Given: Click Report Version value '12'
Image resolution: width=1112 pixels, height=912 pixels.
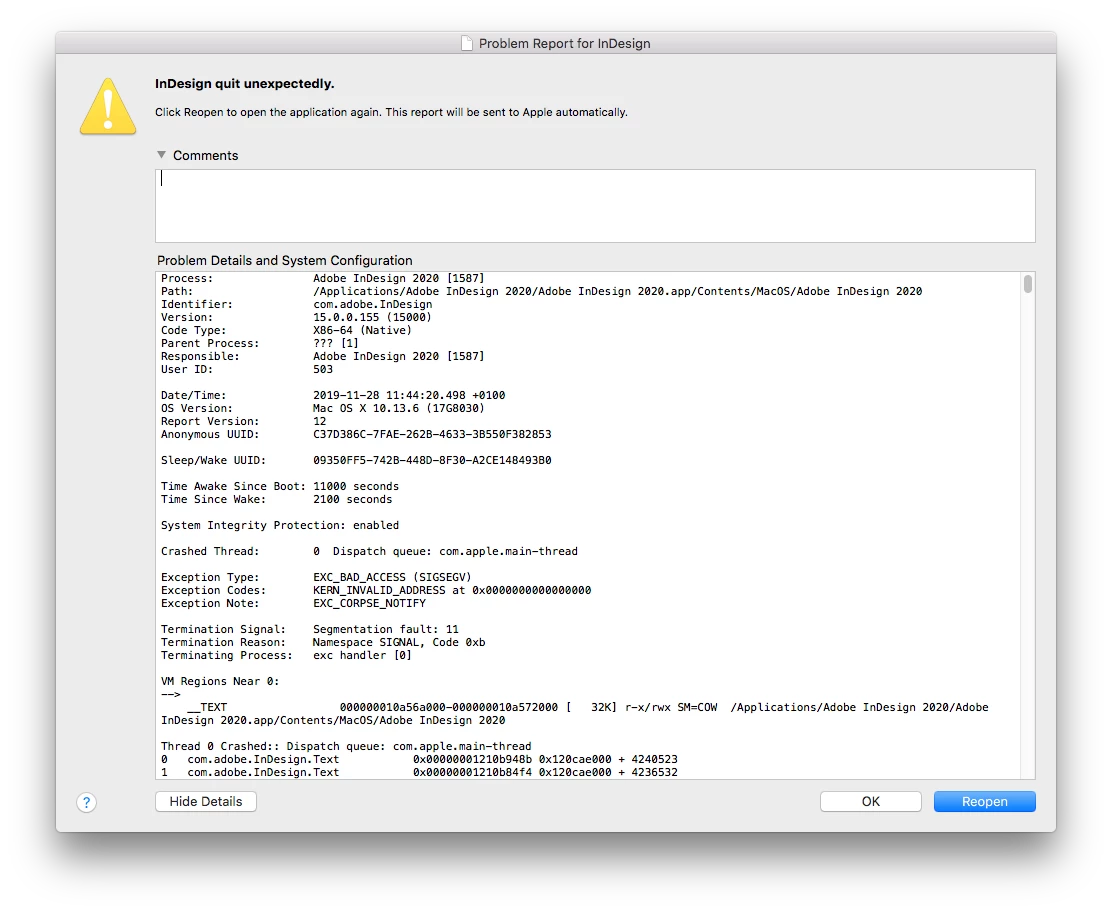Looking at the screenshot, I should click(x=320, y=421).
